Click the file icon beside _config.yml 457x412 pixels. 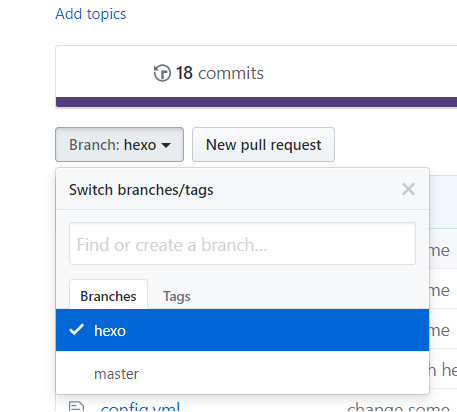76,407
